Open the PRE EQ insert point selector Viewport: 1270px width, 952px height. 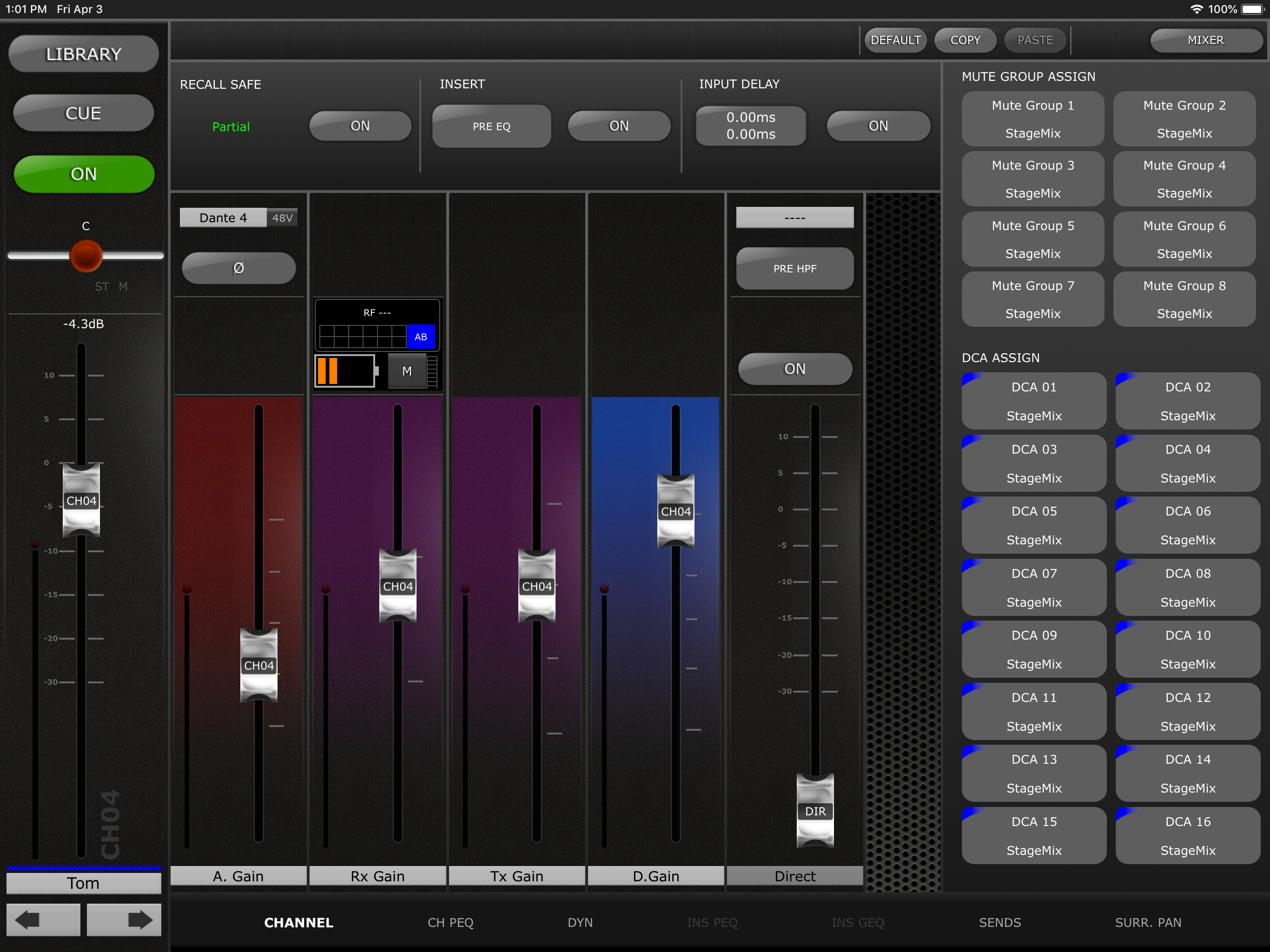pyautogui.click(x=491, y=126)
